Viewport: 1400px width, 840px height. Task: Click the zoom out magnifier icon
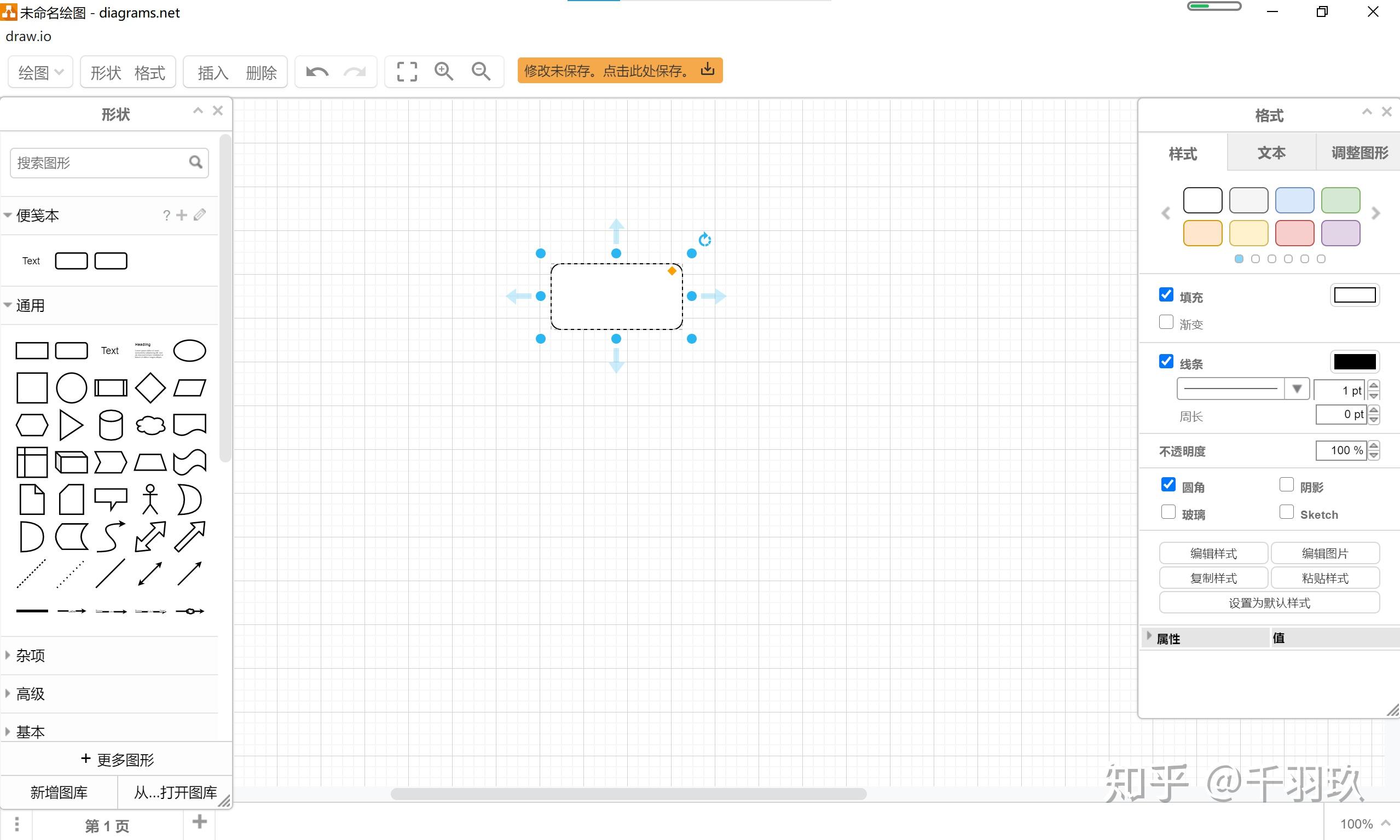tap(481, 72)
